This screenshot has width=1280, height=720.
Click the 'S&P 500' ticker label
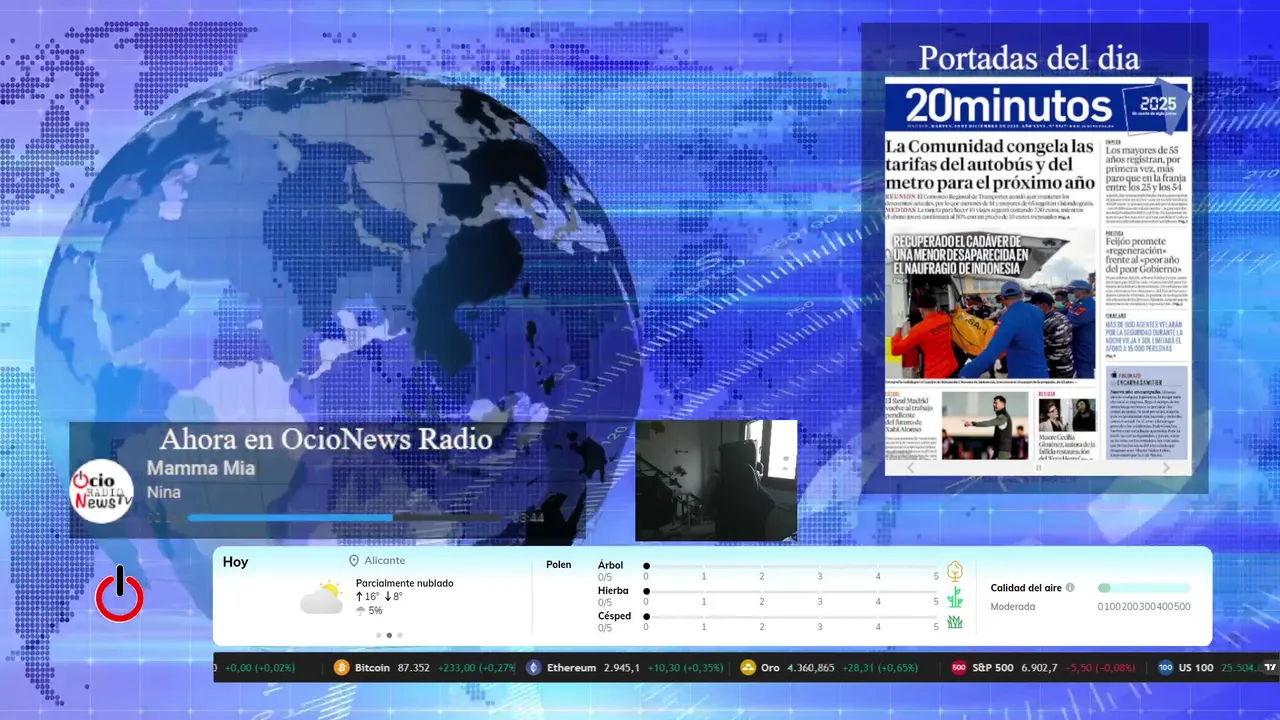tap(993, 668)
